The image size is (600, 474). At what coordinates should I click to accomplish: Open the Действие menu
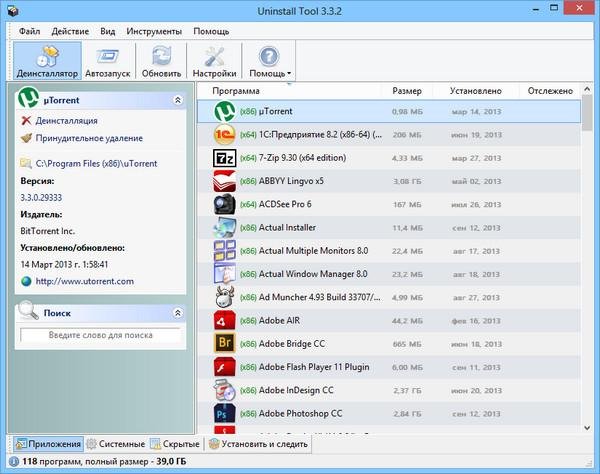pos(70,31)
